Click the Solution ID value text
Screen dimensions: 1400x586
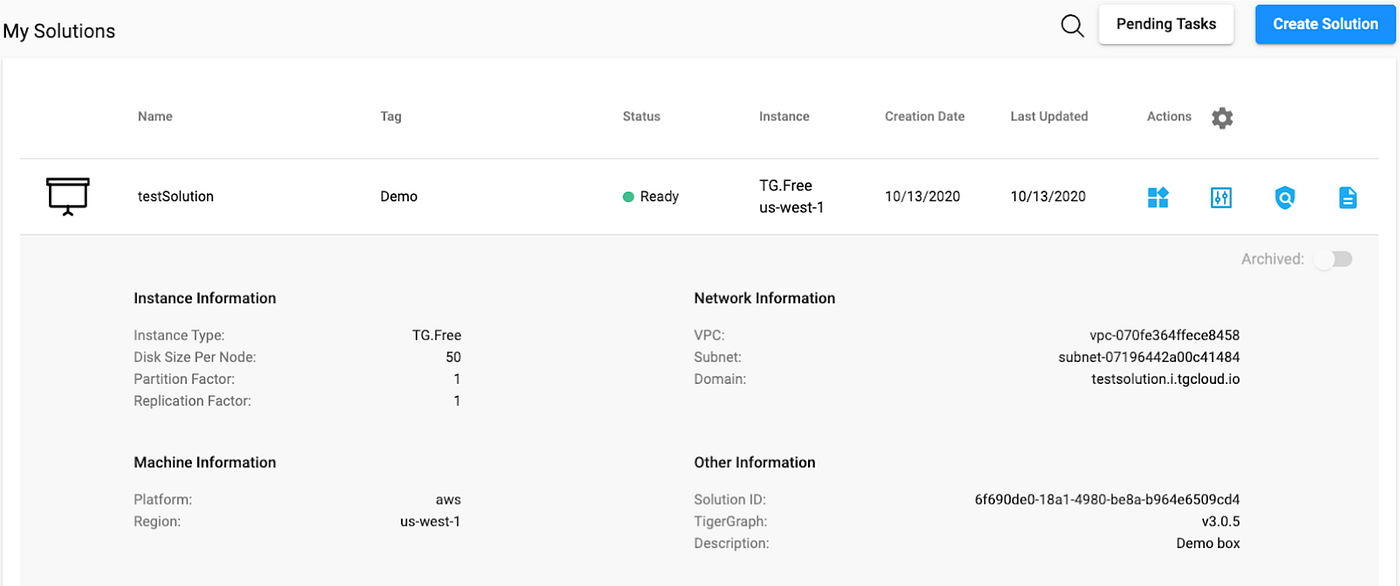pyautogui.click(x=1107, y=500)
